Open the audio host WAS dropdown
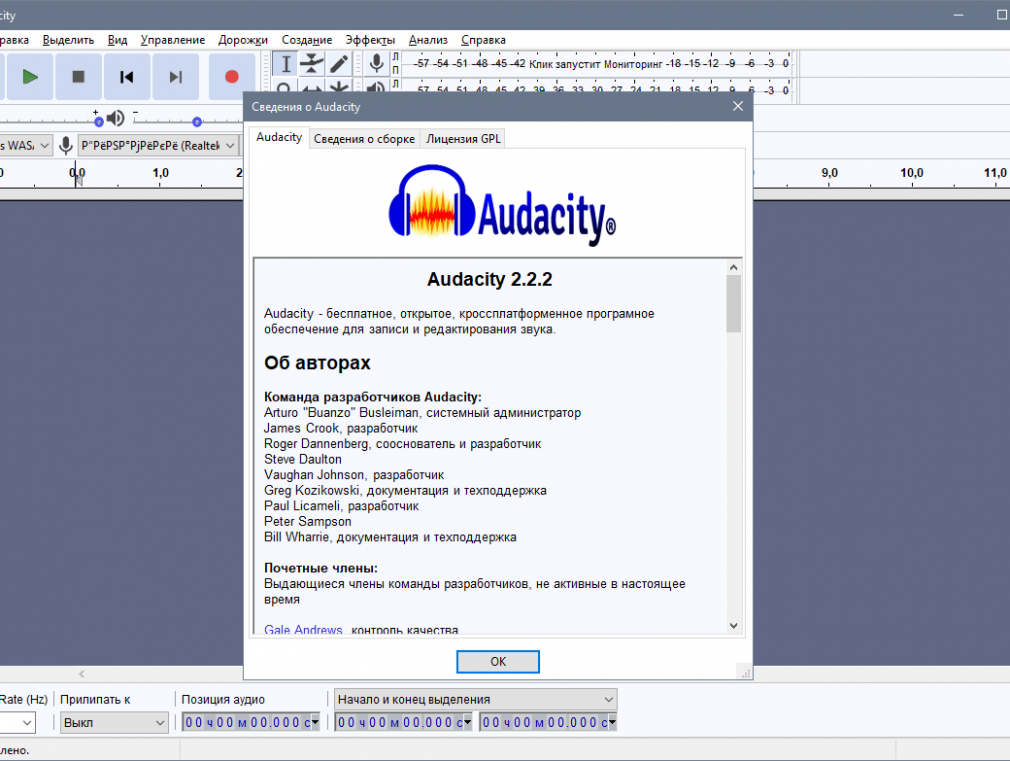The image size is (1010, 761). [24, 146]
